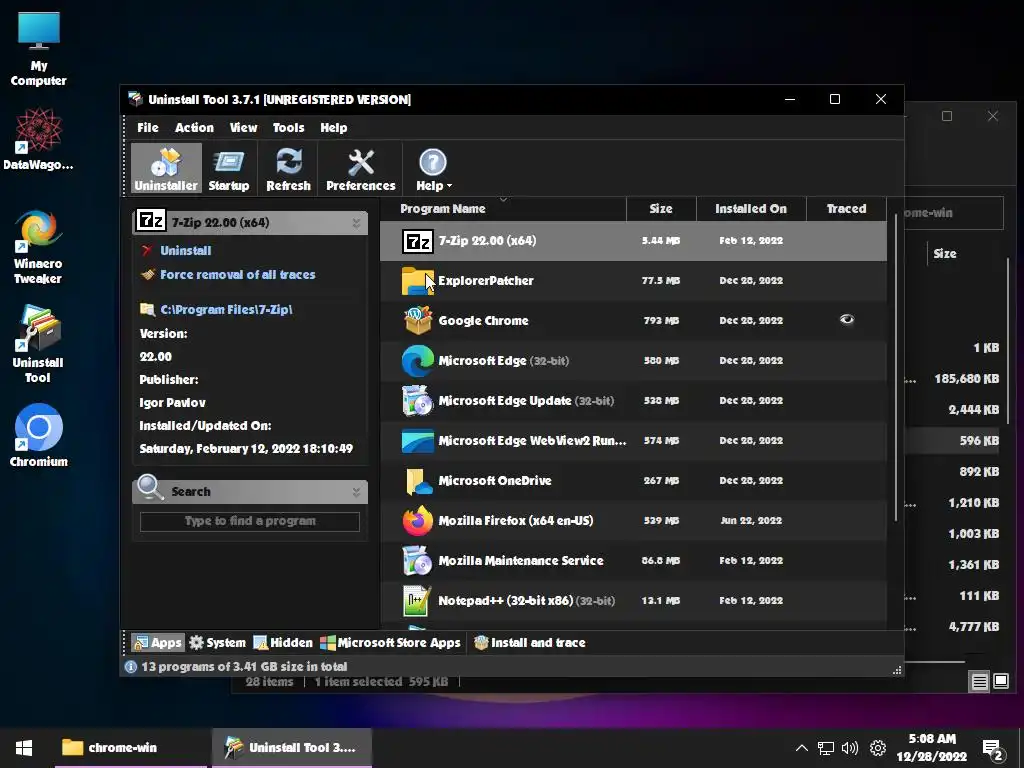The width and height of the screenshot is (1024, 768).
Task: Toggle the traced eye on Google Chrome
Action: pos(846,319)
